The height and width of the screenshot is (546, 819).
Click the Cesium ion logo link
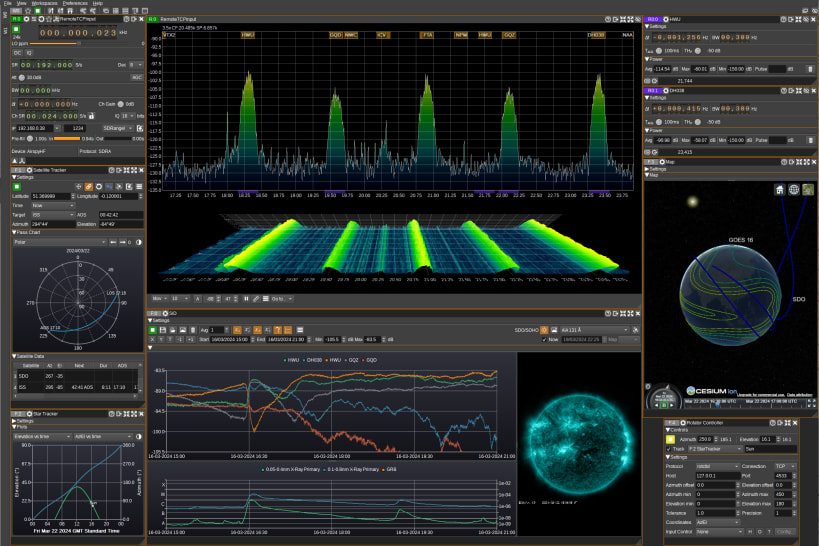711,391
